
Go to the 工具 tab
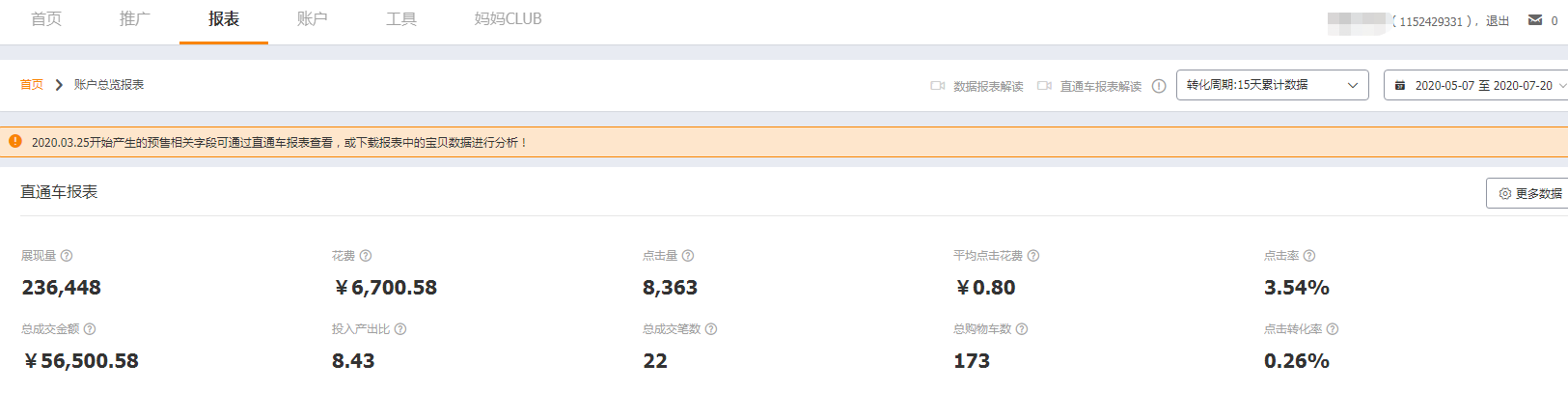[x=401, y=19]
